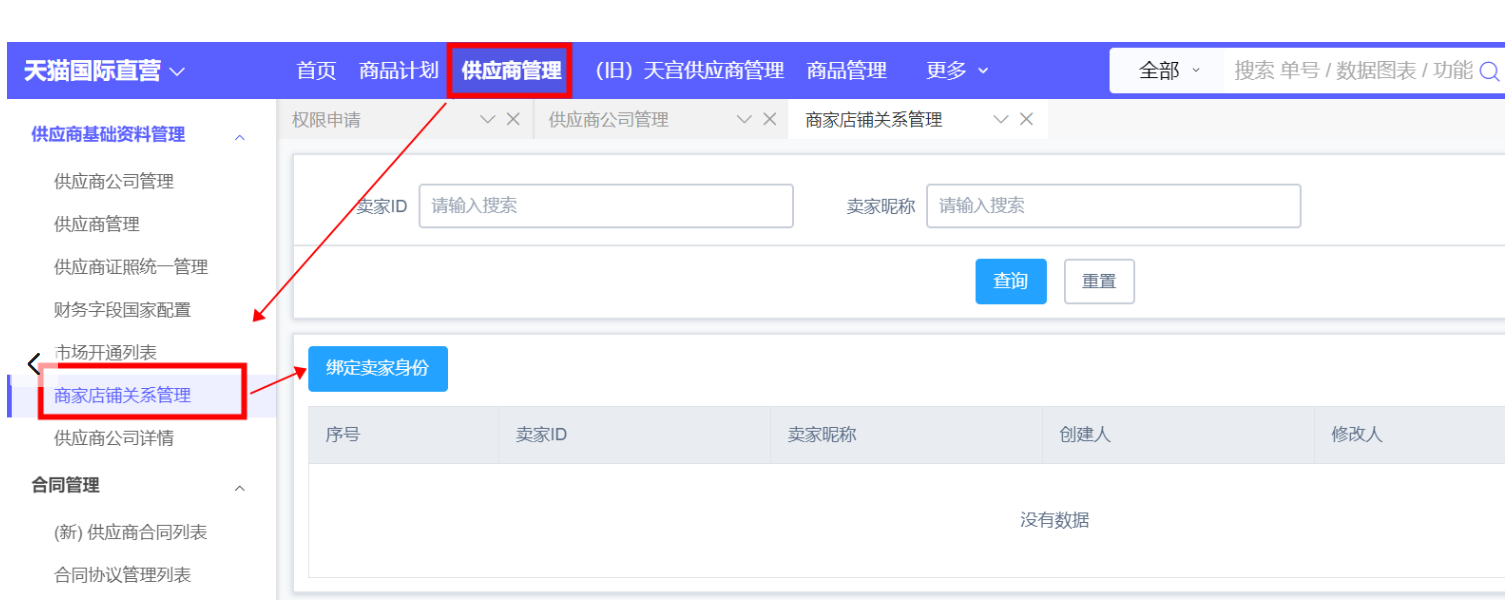Open (新) 供应商合同列表 in the sidebar

[131, 532]
